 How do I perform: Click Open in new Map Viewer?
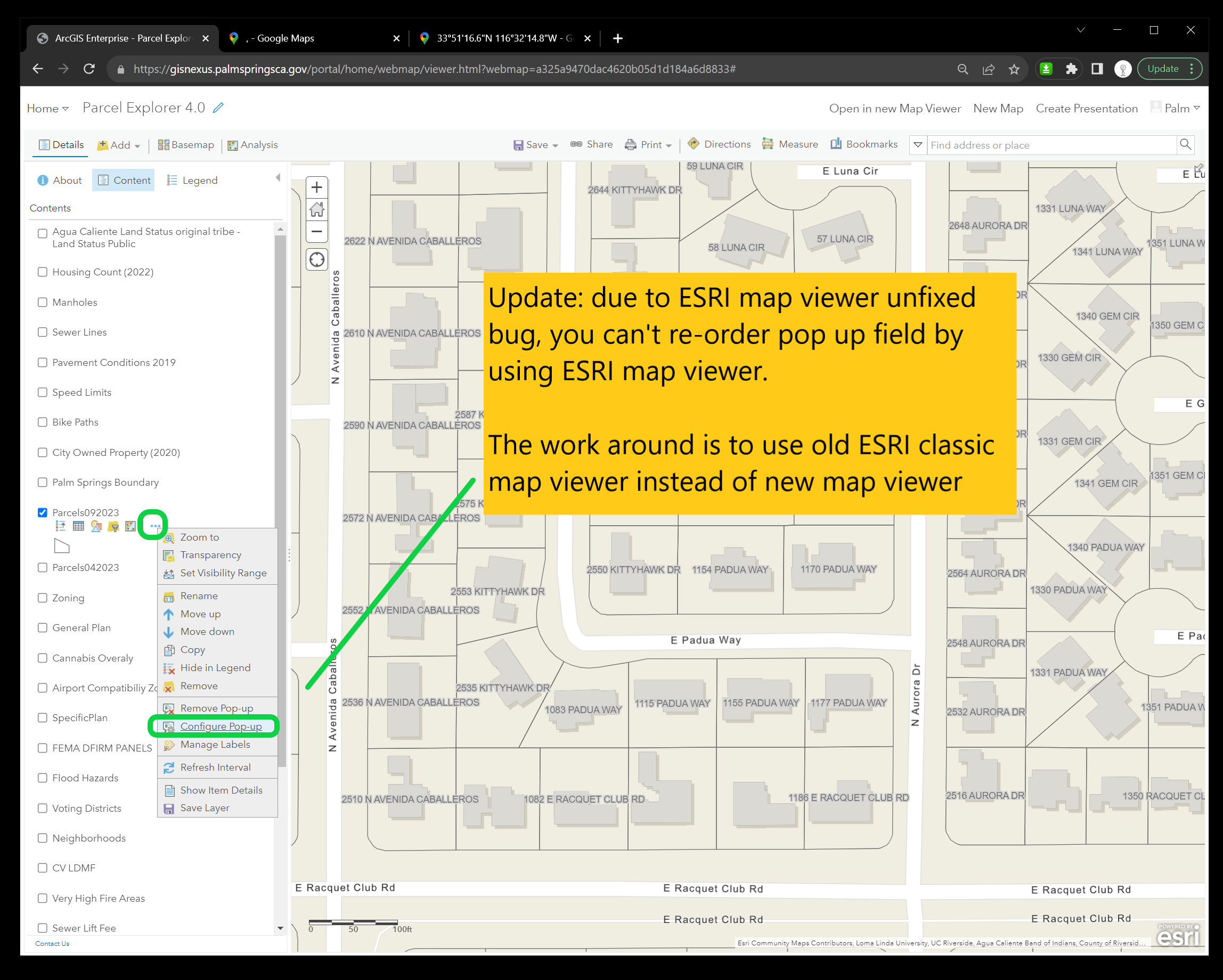[894, 108]
